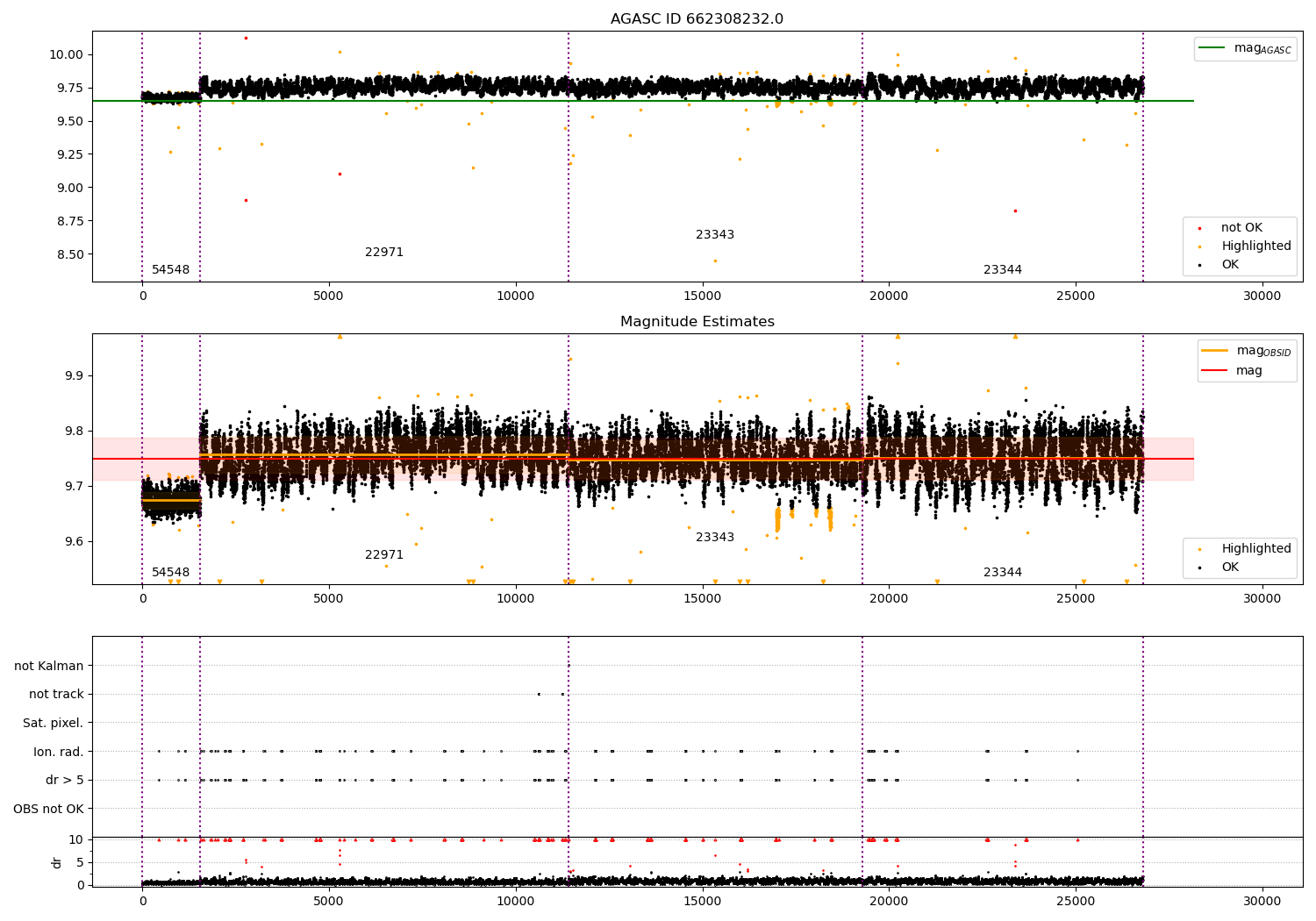Click x-axis tick 15000 under the AGASC plot
Screen dimensions: 1316x921
point(702,296)
